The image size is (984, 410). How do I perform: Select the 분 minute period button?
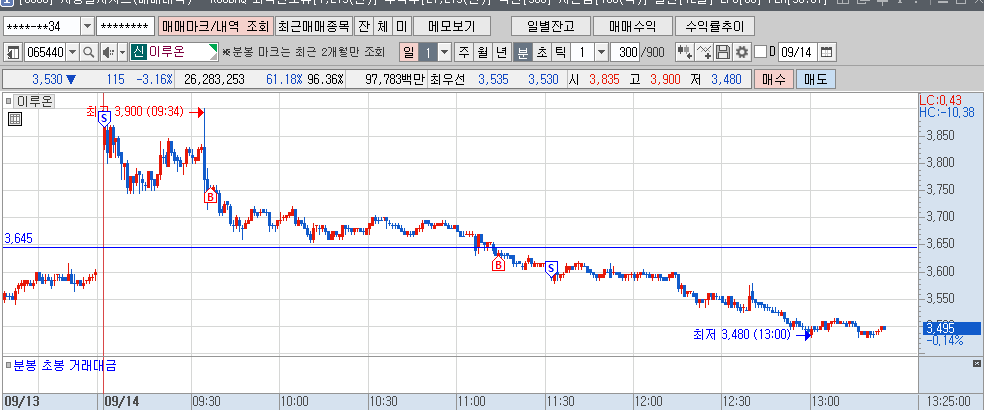pos(522,52)
